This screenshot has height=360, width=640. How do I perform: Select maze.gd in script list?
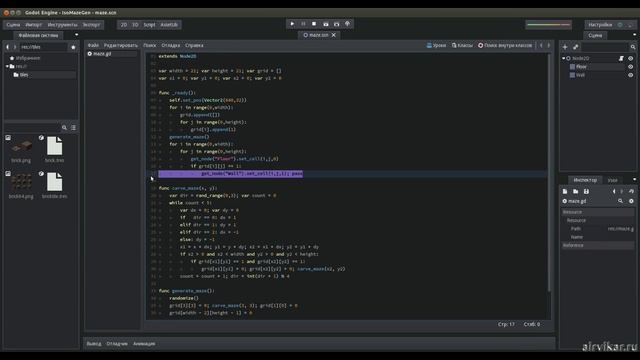pos(112,54)
